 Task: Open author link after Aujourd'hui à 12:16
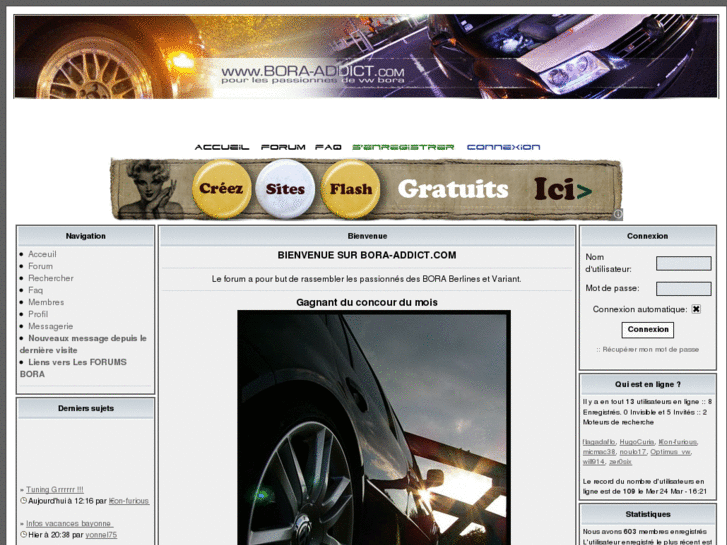129,501
